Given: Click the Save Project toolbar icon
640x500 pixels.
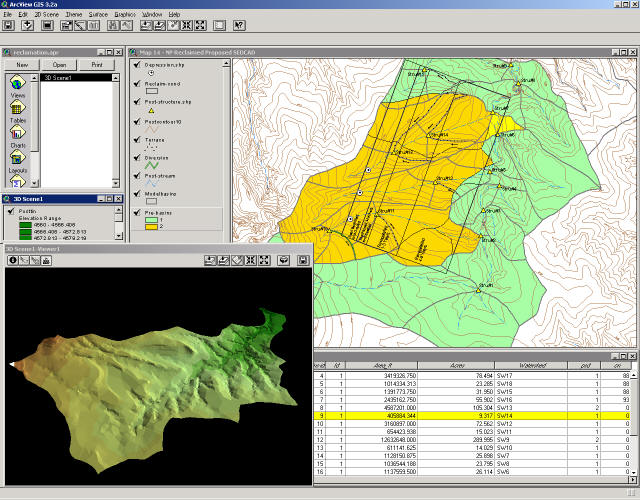Looking at the screenshot, I should (x=9, y=25).
